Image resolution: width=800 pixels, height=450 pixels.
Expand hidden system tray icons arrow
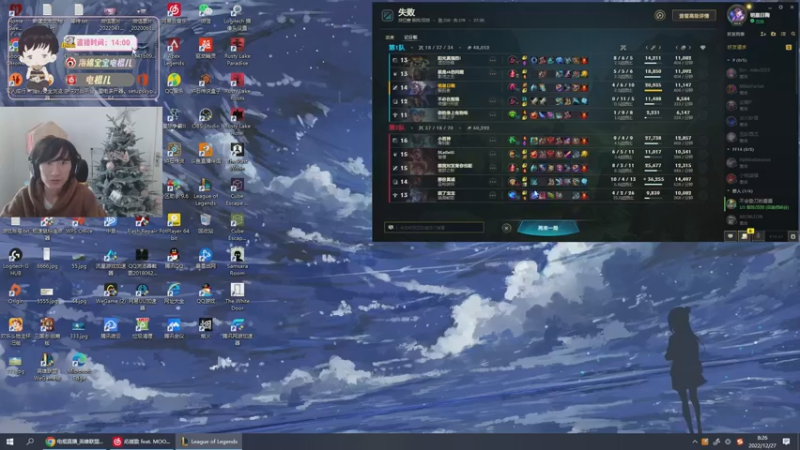tap(694, 442)
